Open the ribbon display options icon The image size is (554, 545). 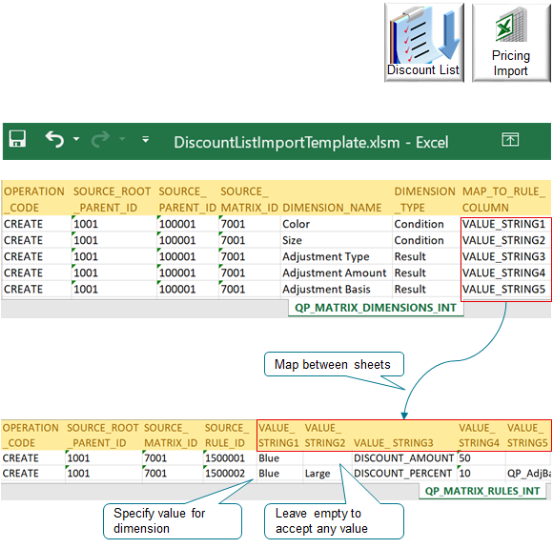(510, 140)
